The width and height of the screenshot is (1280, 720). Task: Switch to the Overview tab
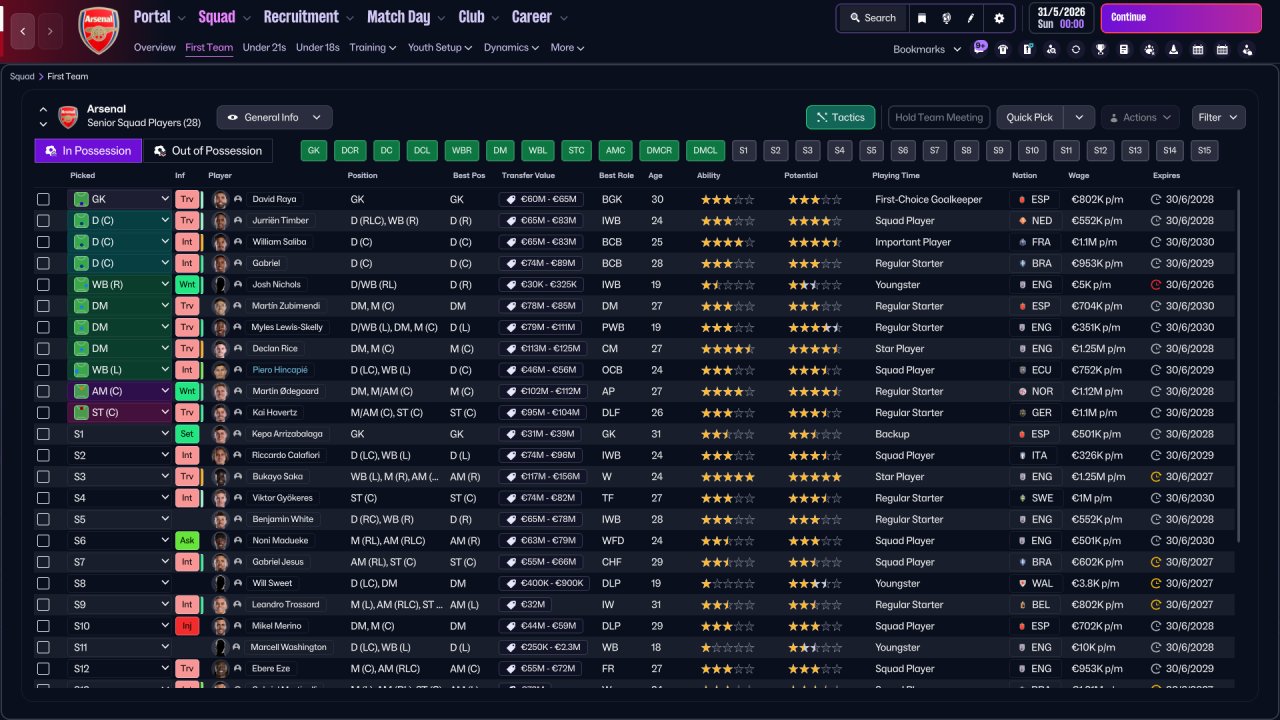[x=155, y=47]
